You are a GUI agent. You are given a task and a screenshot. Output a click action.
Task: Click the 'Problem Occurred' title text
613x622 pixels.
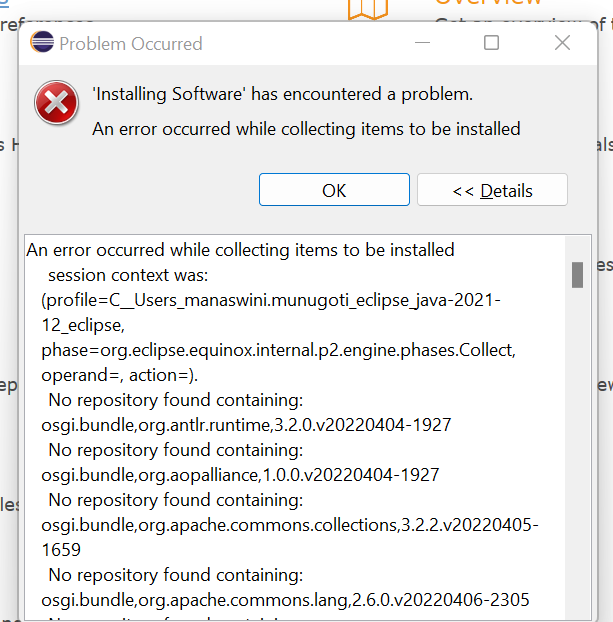click(x=131, y=44)
